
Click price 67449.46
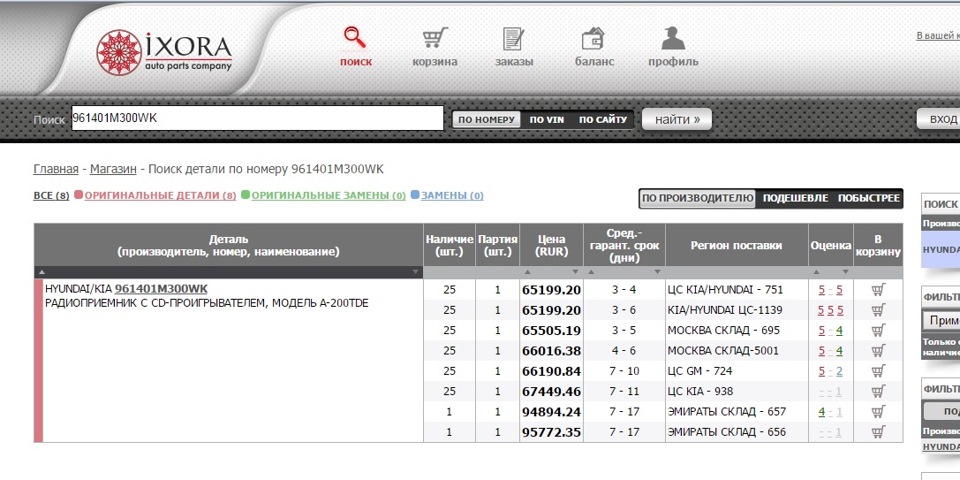point(551,391)
